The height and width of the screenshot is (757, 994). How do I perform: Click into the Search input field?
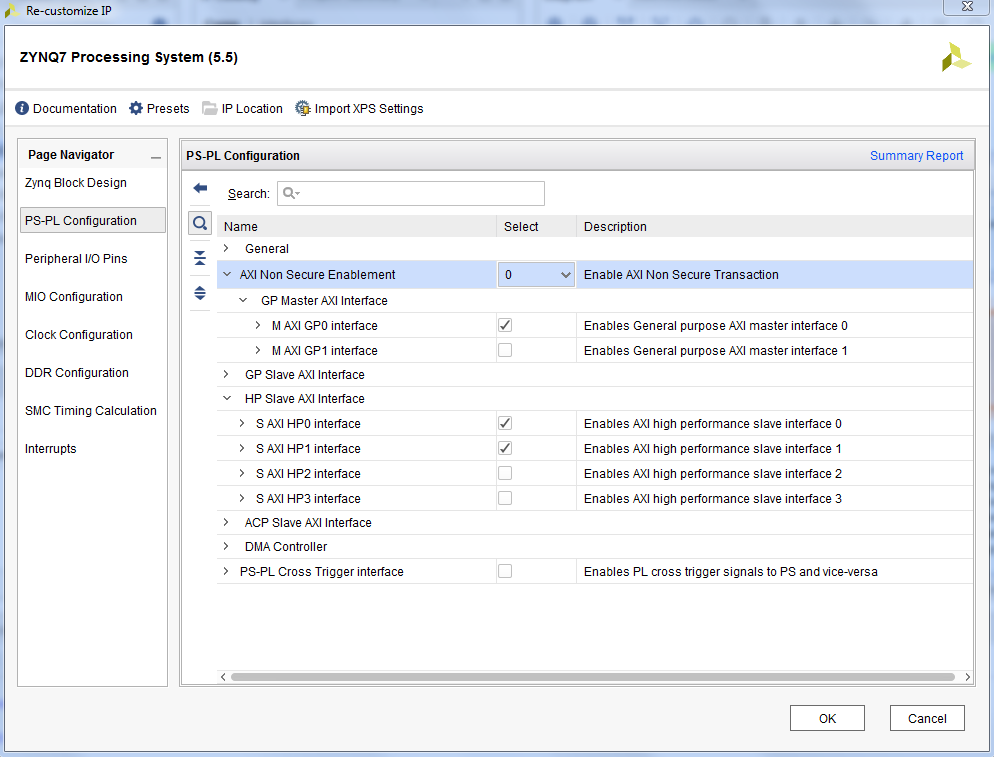click(x=411, y=193)
